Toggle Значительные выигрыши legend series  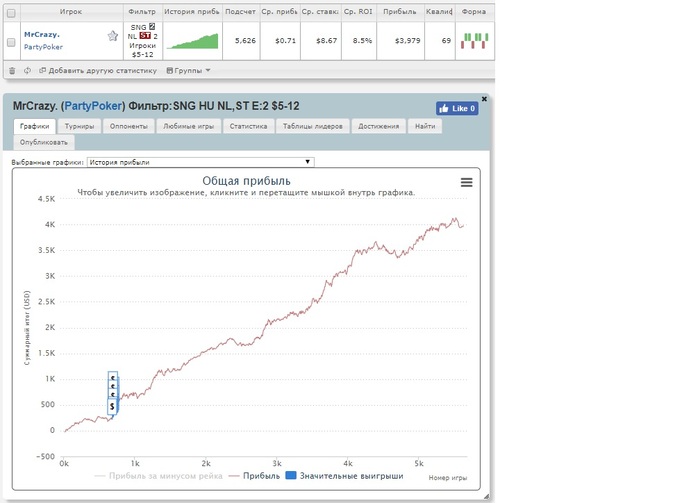point(344,476)
